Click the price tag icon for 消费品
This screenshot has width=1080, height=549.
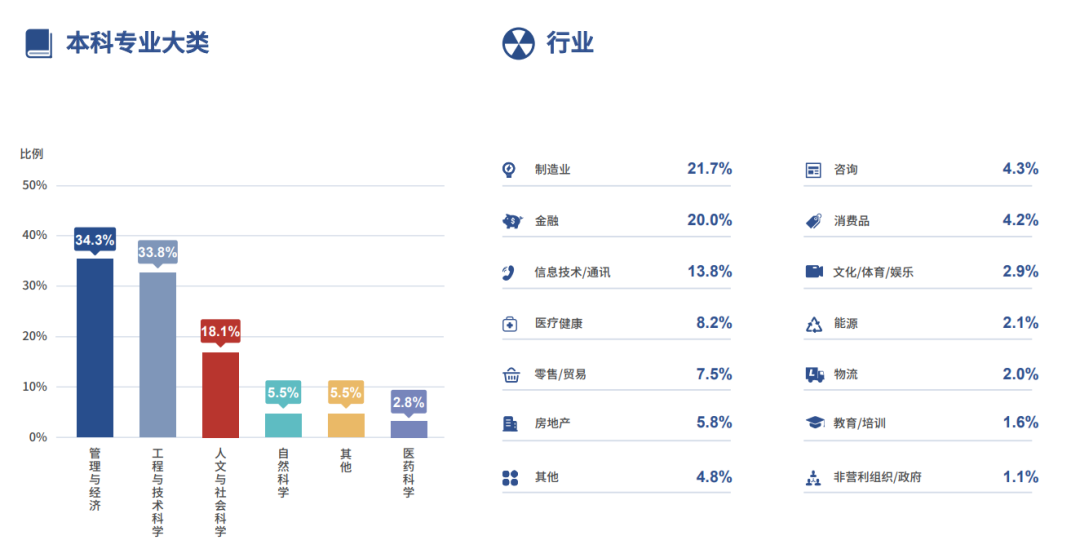tap(814, 221)
